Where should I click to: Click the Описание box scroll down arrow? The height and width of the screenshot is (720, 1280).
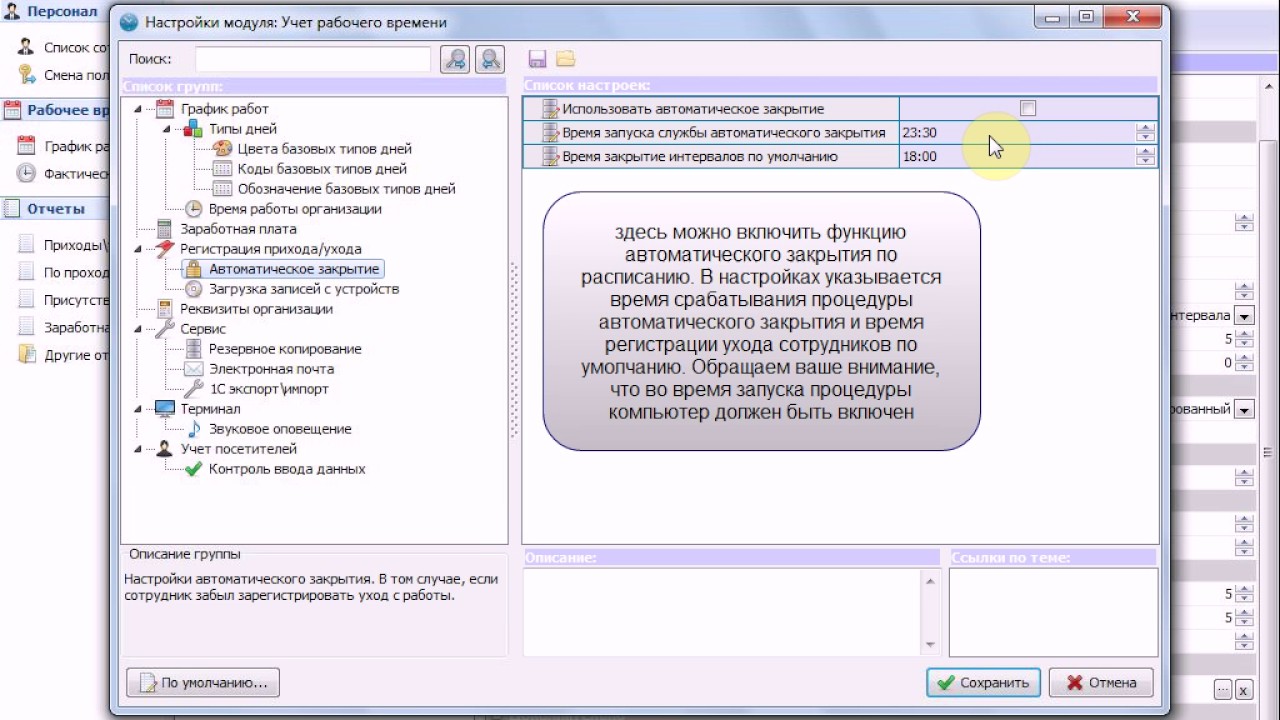pyautogui.click(x=931, y=645)
